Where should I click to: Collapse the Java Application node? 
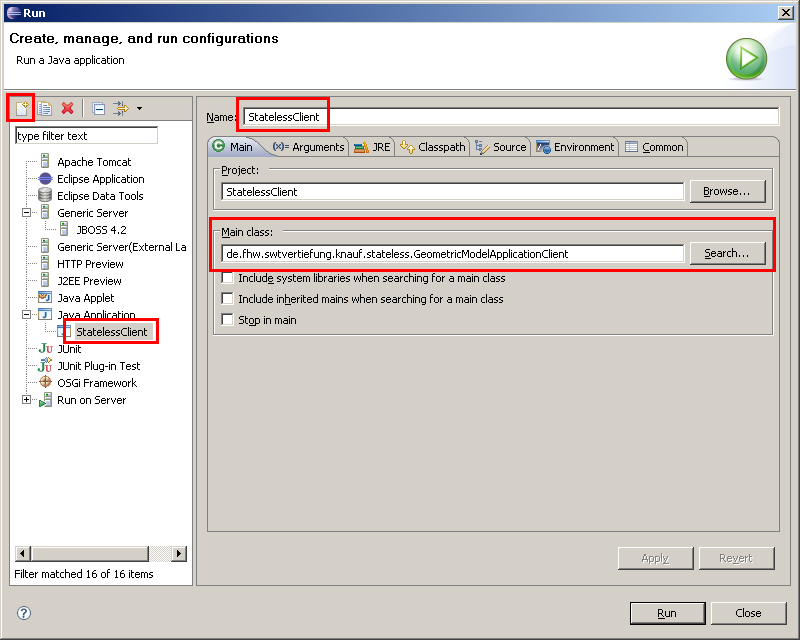coord(27,314)
